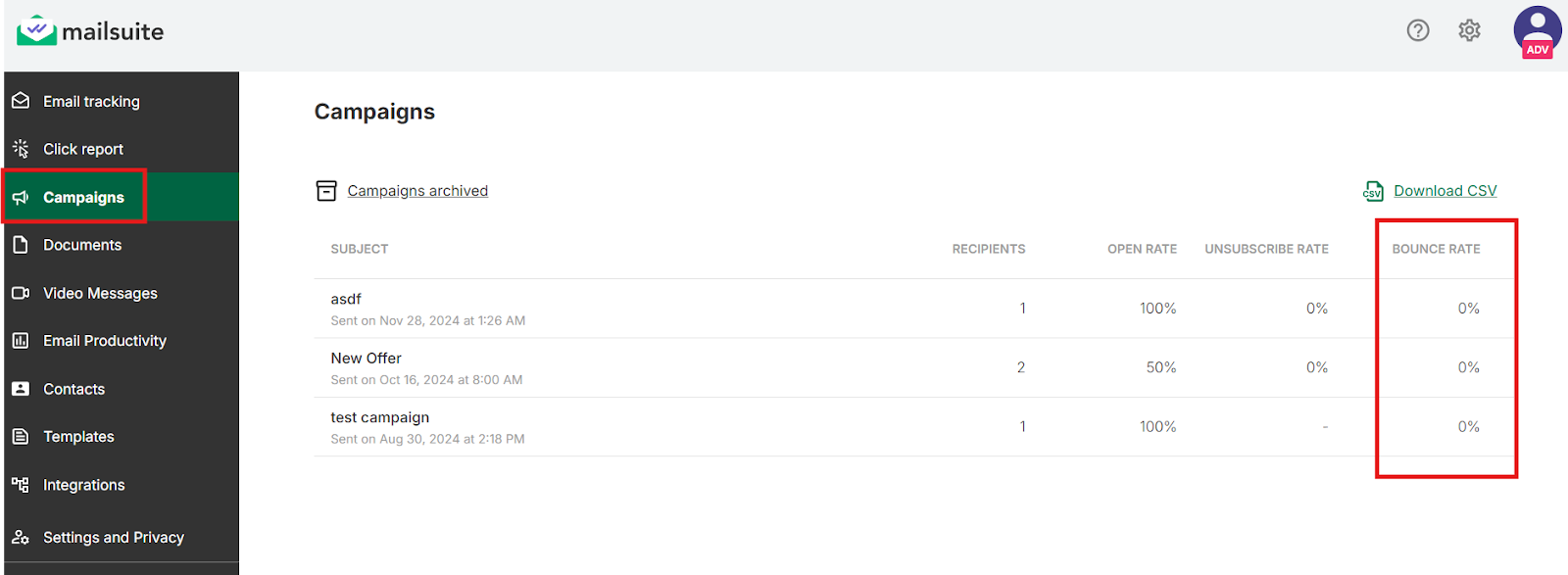Select Integrations in the sidebar
Viewport: 1568px width, 575px height.
[x=83, y=485]
